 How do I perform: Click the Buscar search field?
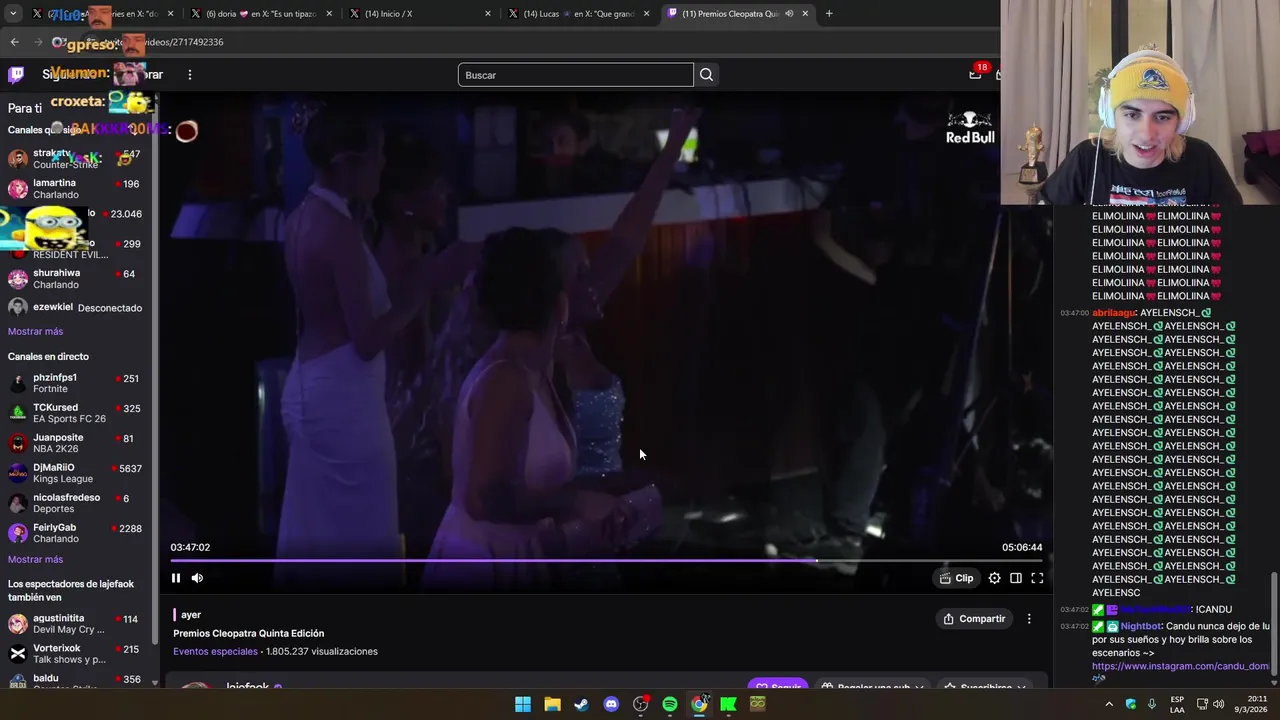pos(575,75)
